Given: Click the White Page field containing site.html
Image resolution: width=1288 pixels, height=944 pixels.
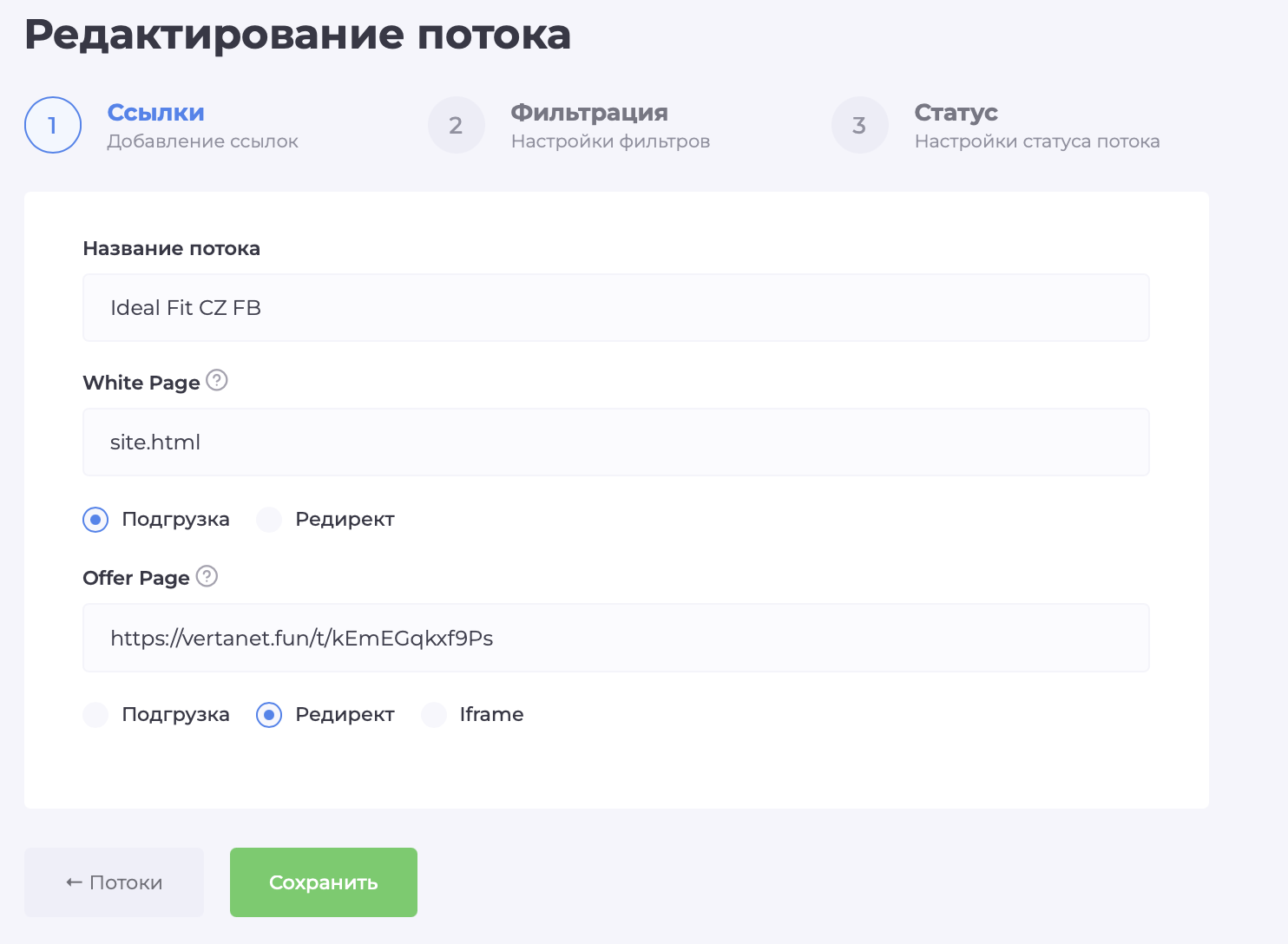Looking at the screenshot, I should [616, 442].
